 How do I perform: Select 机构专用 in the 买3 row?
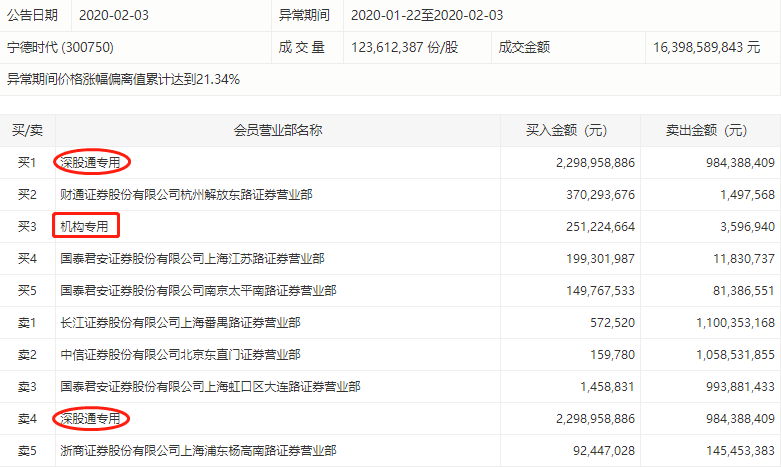point(84,227)
